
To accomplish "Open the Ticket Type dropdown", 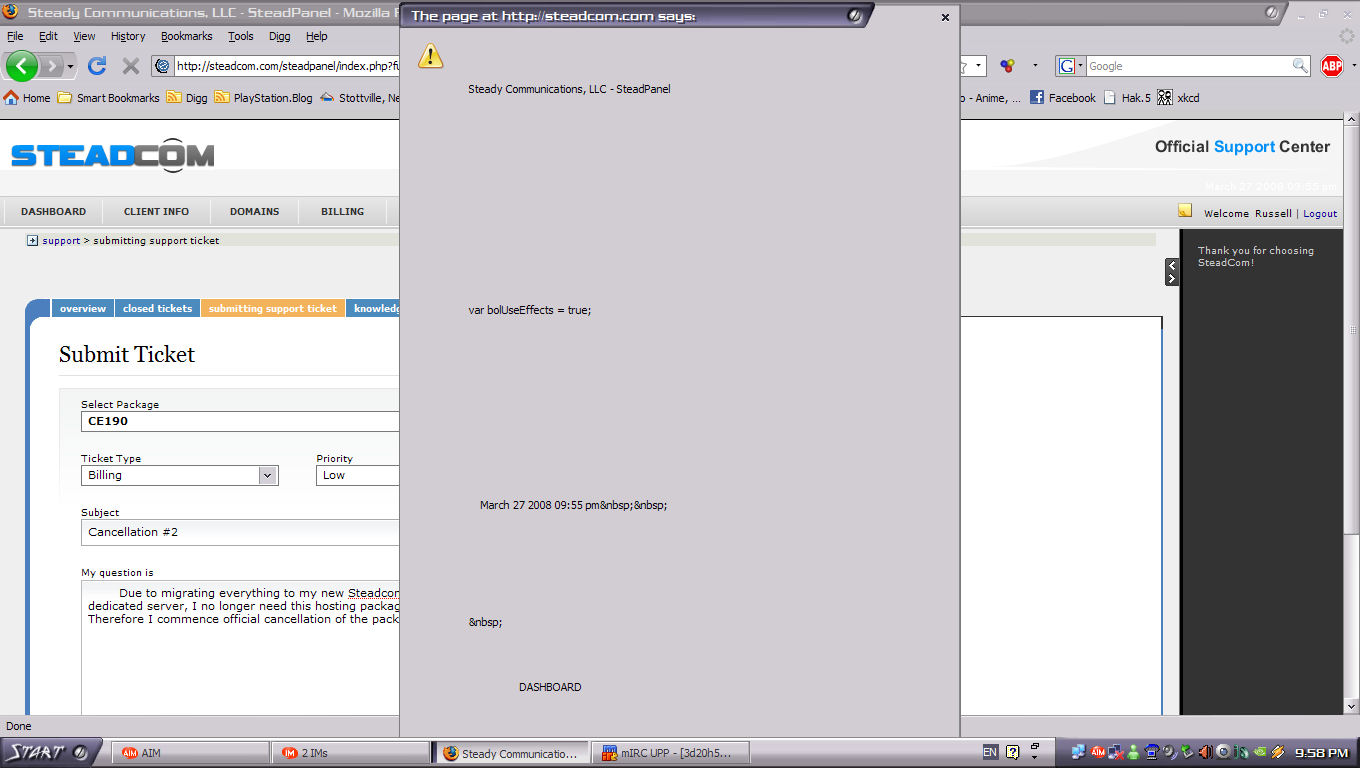I will (180, 476).
